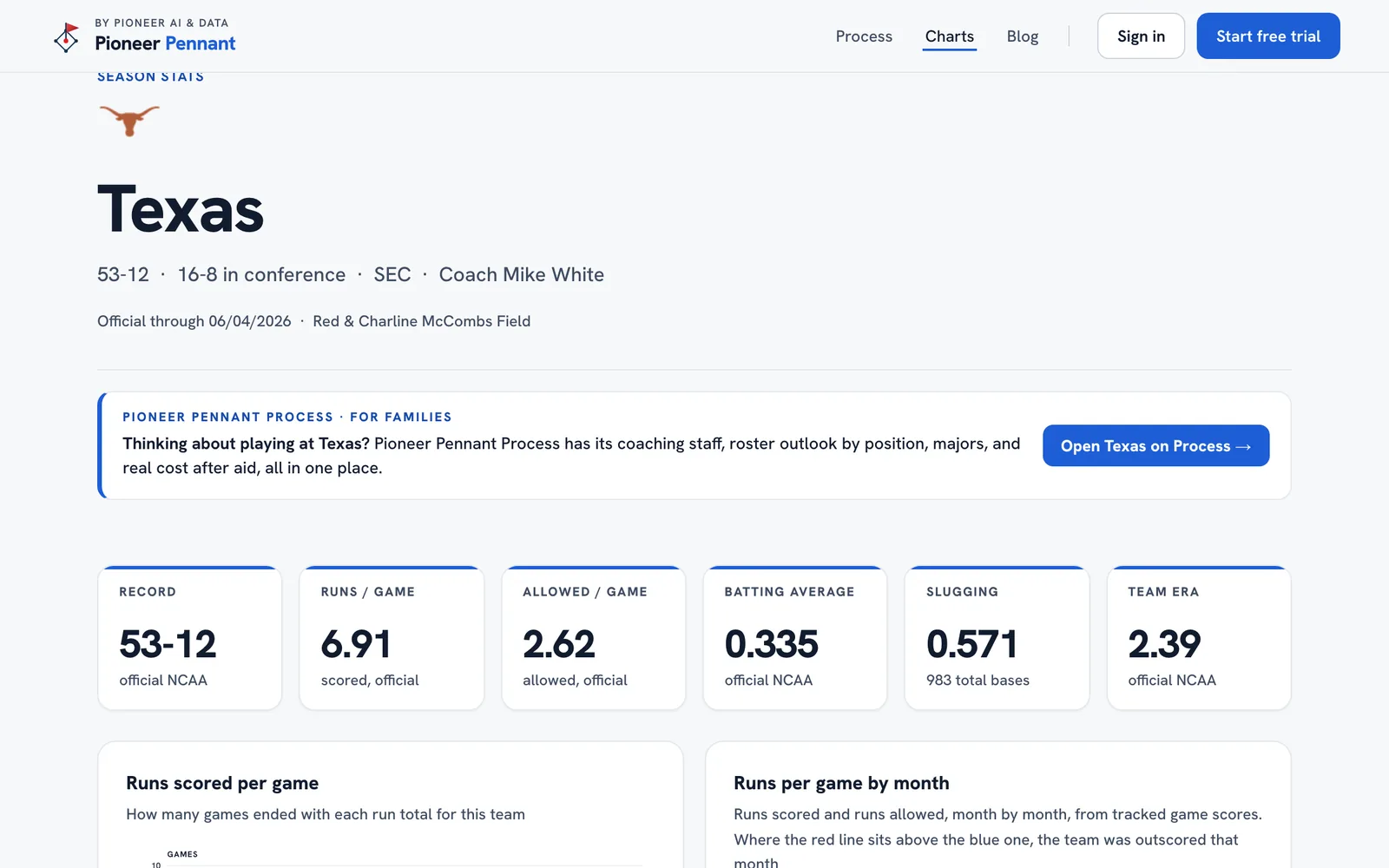Select the Runs / Game 6.91 card

[x=392, y=638]
